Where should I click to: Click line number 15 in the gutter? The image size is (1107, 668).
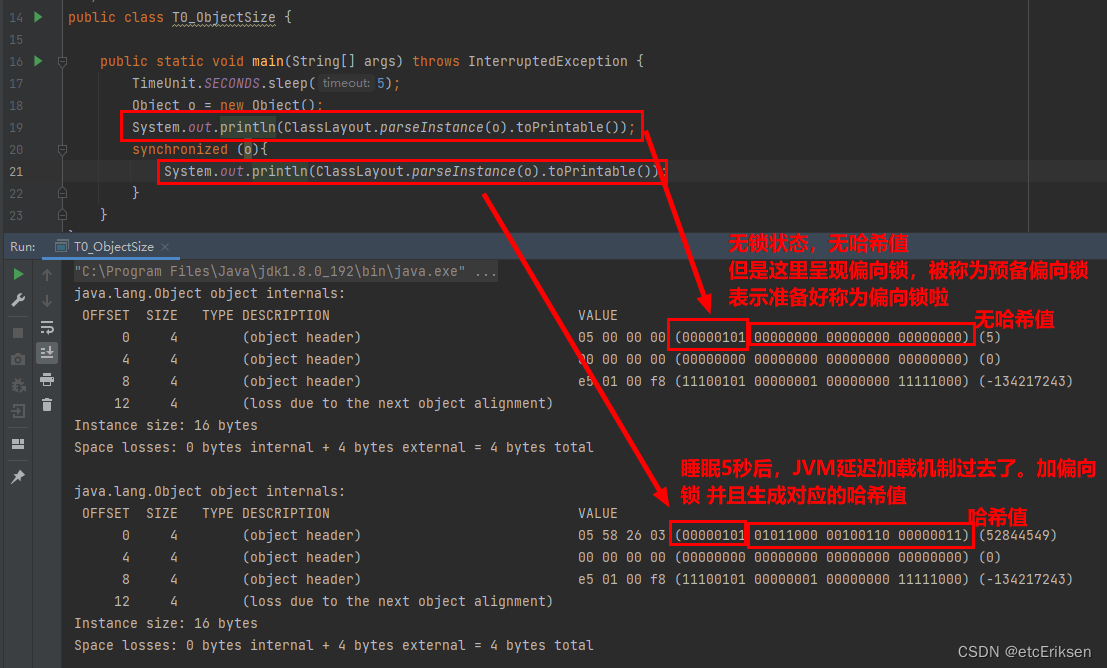point(16,40)
